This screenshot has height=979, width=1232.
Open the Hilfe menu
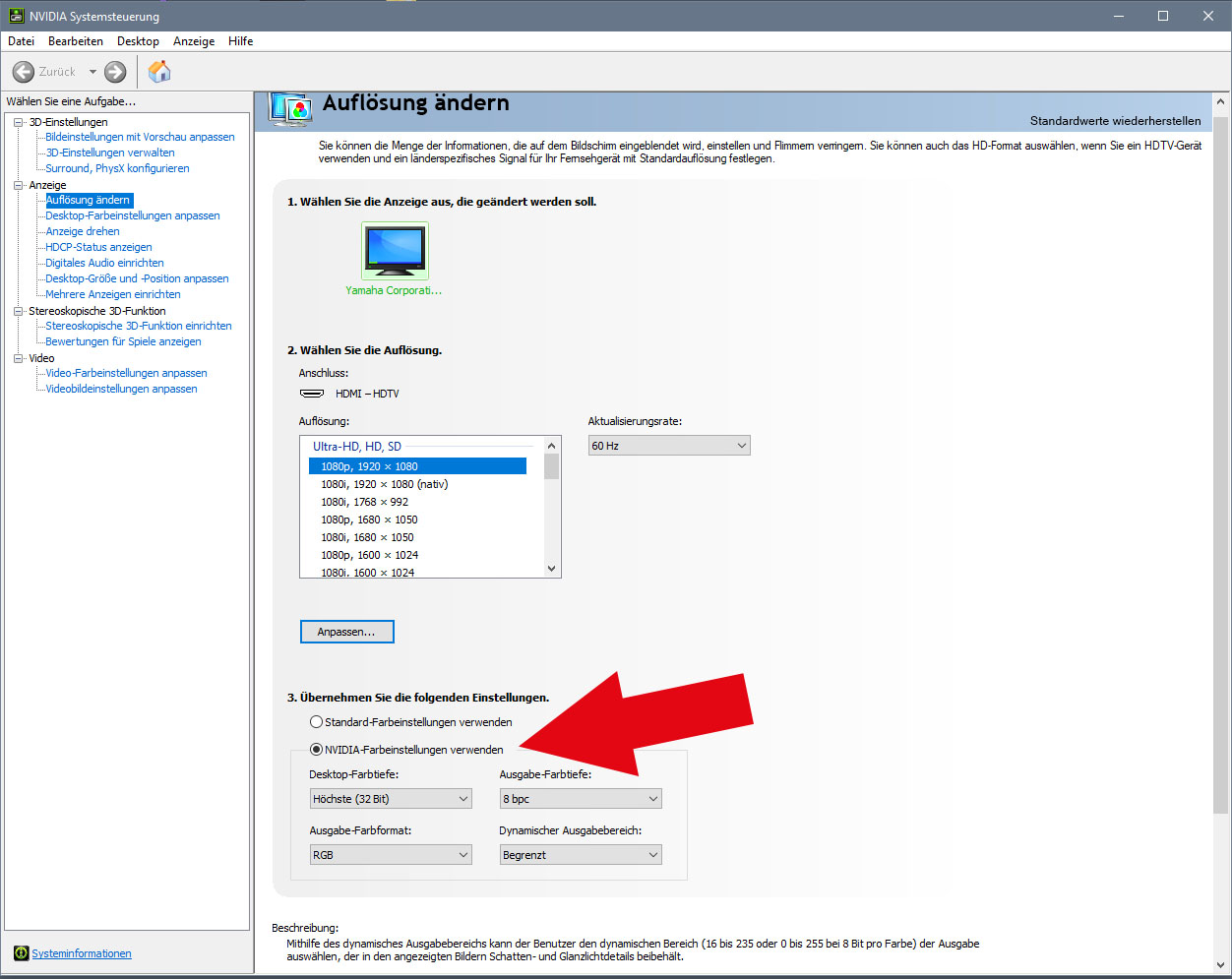click(x=240, y=41)
